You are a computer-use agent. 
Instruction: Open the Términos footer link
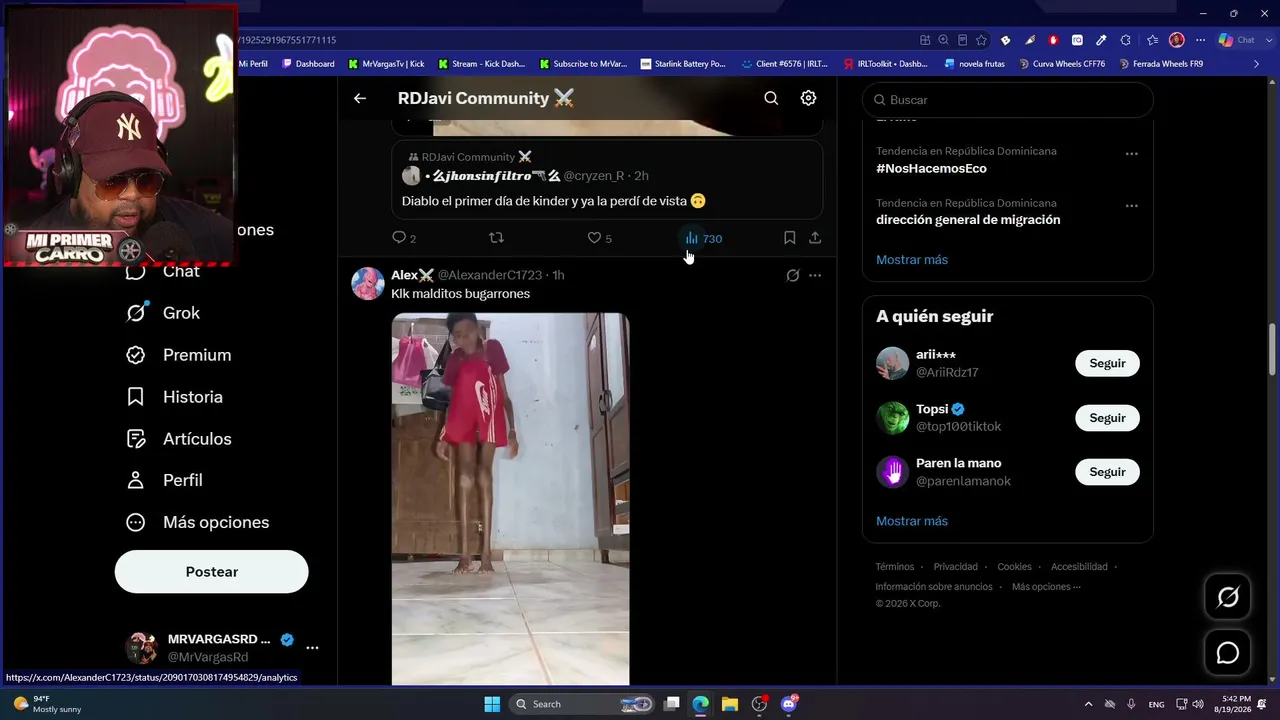point(895,567)
